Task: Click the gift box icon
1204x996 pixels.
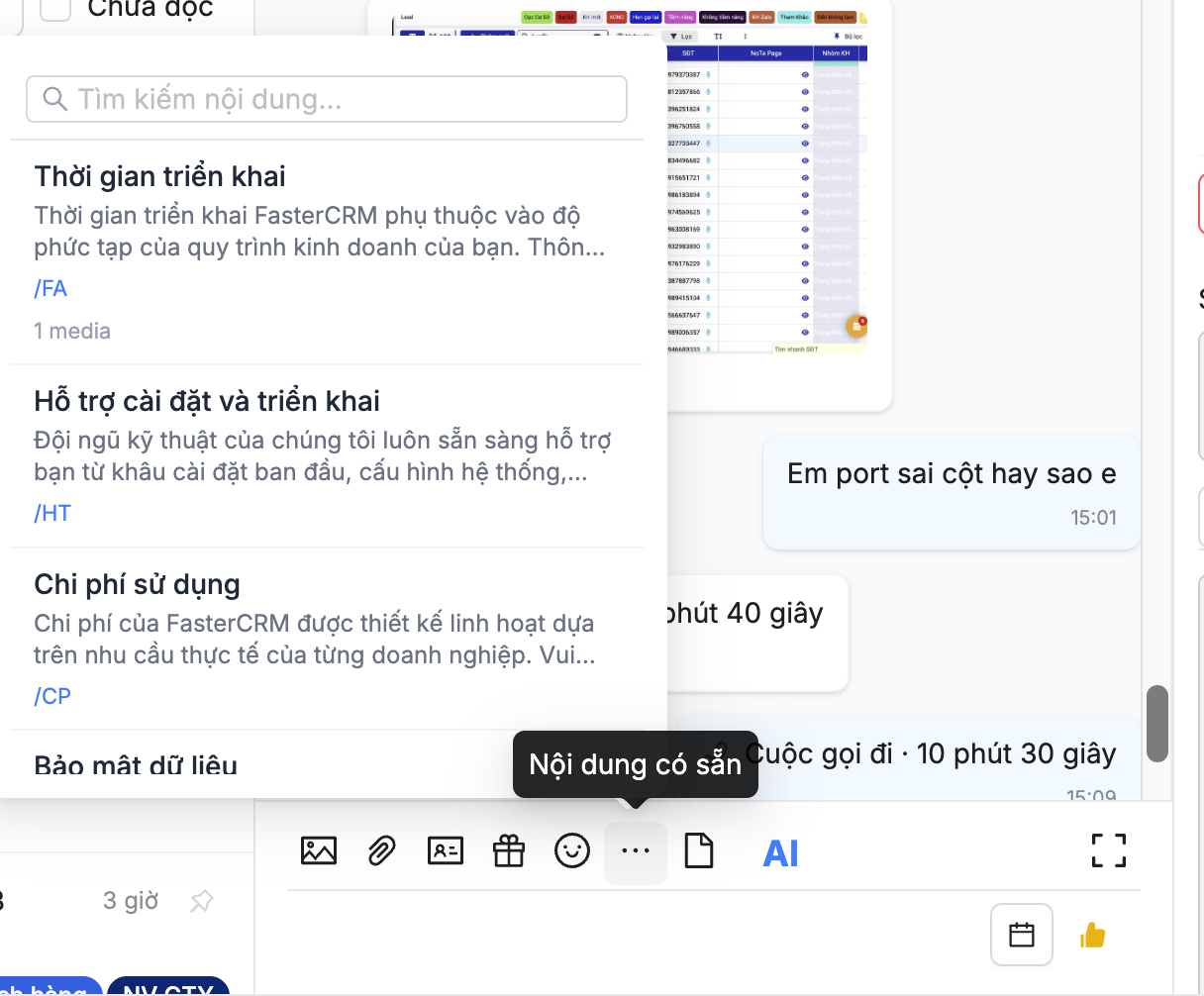Action: (509, 851)
